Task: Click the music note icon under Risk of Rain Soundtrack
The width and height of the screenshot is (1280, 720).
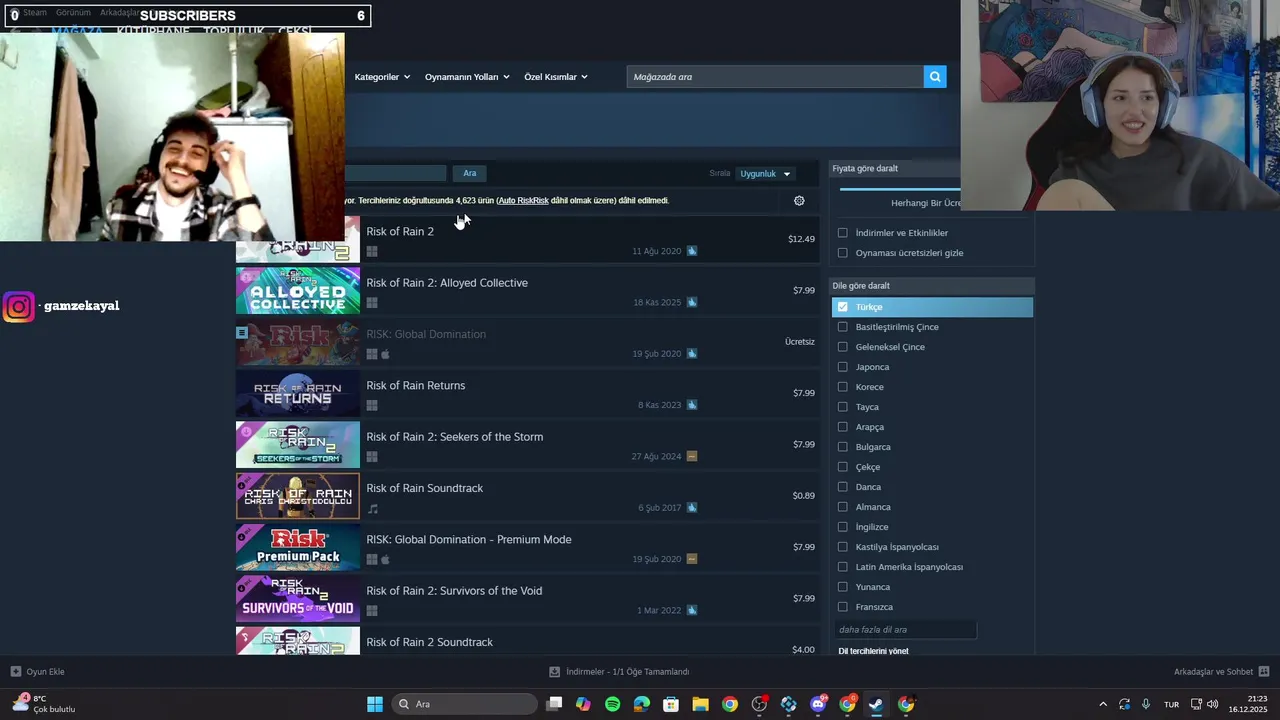Action: click(372, 508)
